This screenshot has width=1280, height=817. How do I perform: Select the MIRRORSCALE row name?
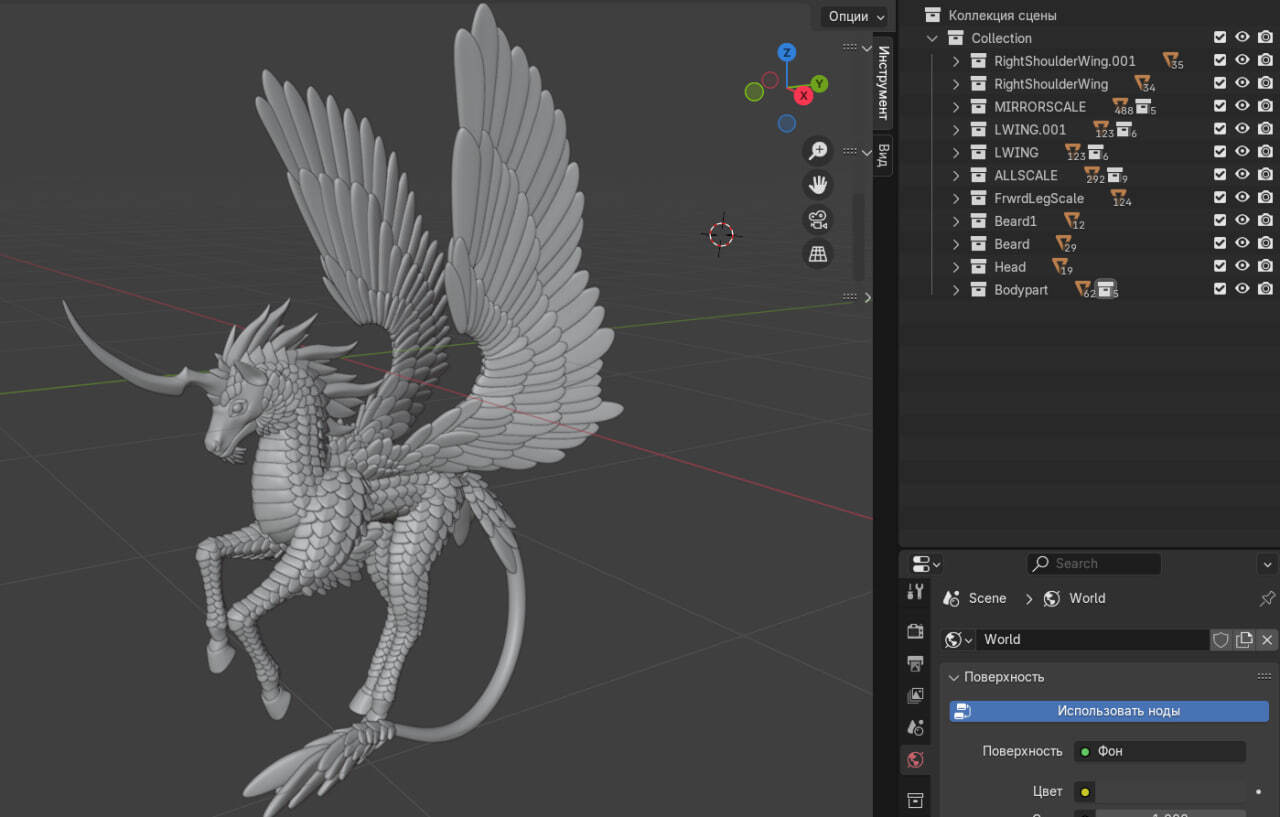click(x=1040, y=106)
